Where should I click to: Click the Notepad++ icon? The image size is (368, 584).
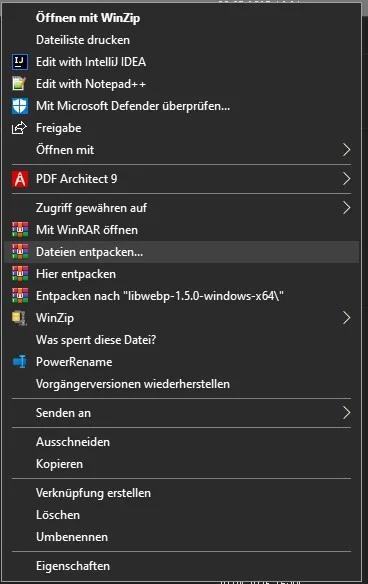[x=20, y=84]
